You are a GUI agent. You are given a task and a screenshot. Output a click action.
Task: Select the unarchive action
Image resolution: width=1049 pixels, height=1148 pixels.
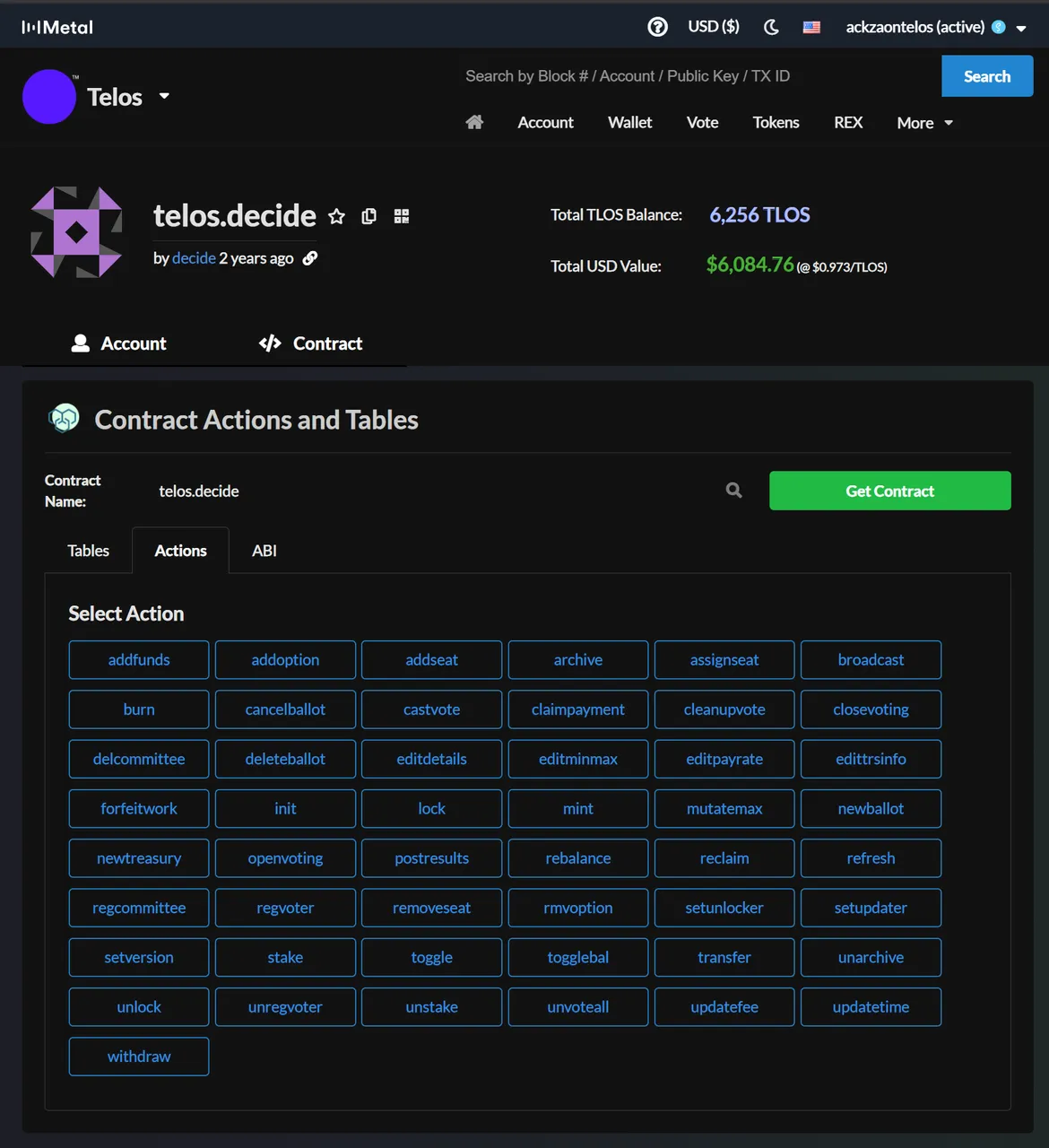(871, 958)
